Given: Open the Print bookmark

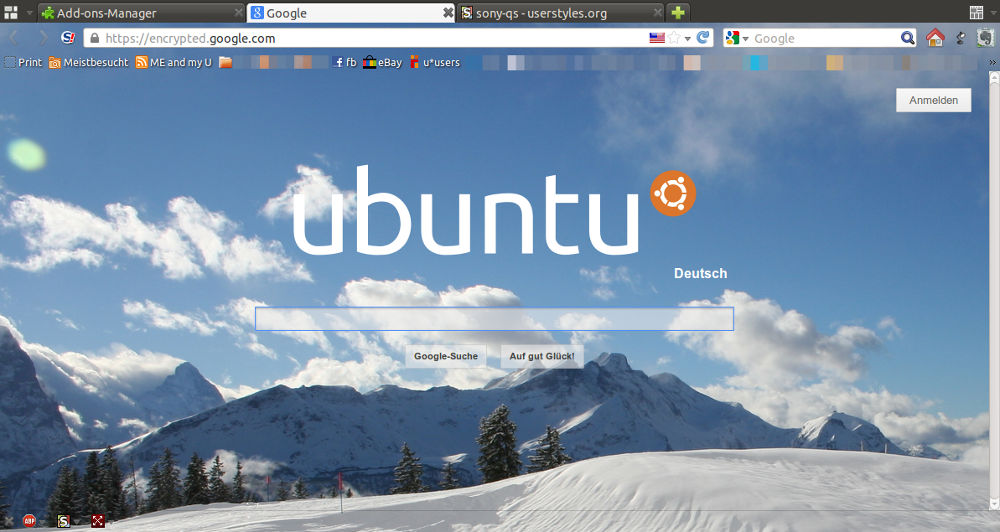Looking at the screenshot, I should [x=23, y=63].
